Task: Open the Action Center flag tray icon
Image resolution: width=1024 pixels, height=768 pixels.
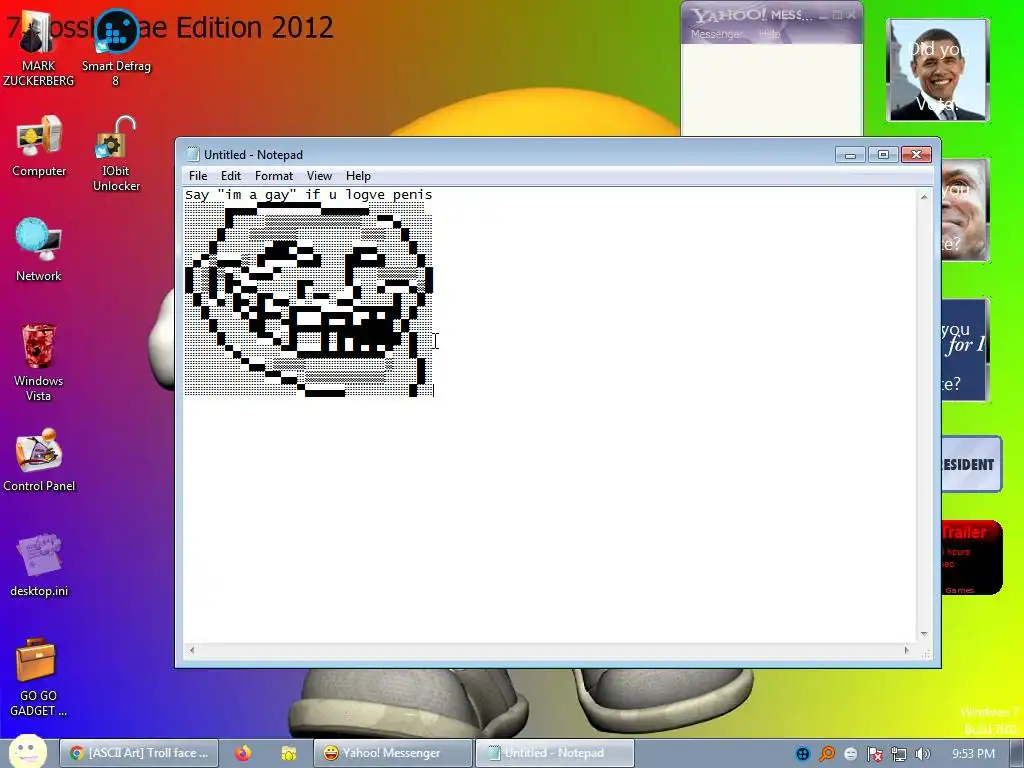Action: click(x=874, y=754)
